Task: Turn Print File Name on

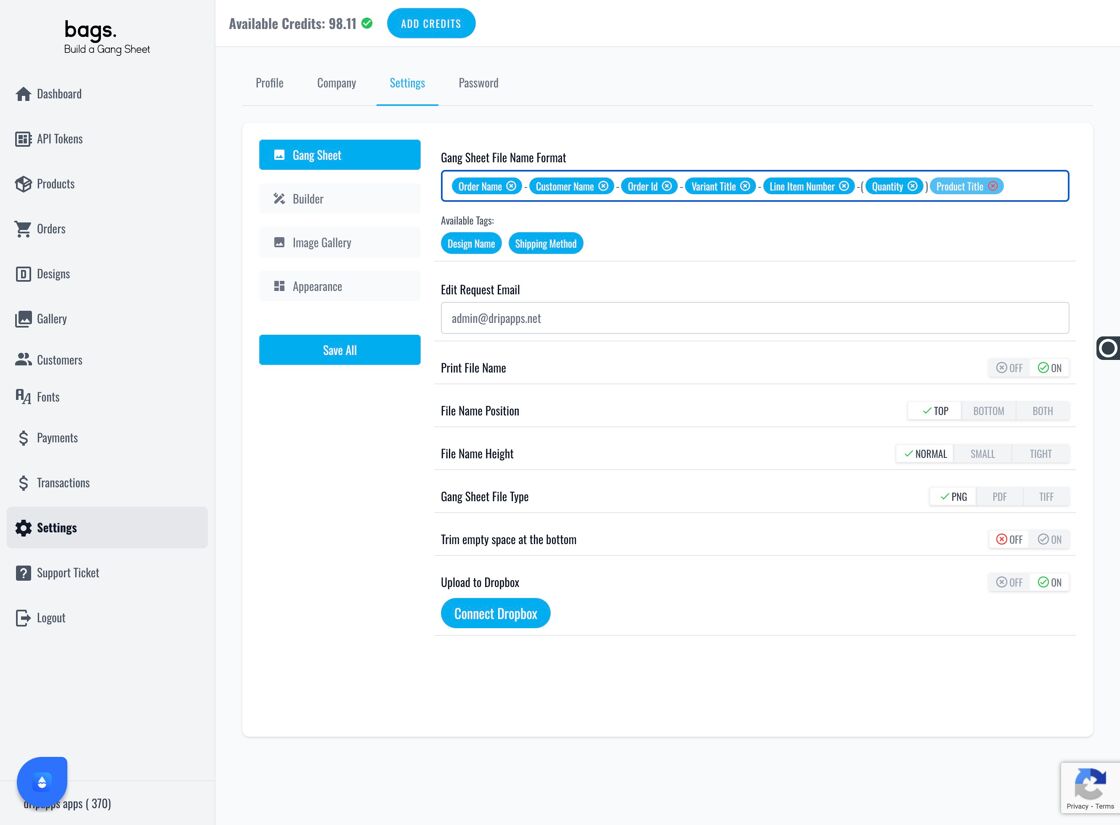Action: click(1049, 368)
